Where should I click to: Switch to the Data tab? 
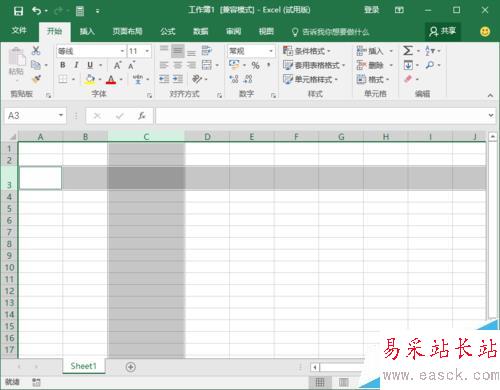tap(201, 31)
